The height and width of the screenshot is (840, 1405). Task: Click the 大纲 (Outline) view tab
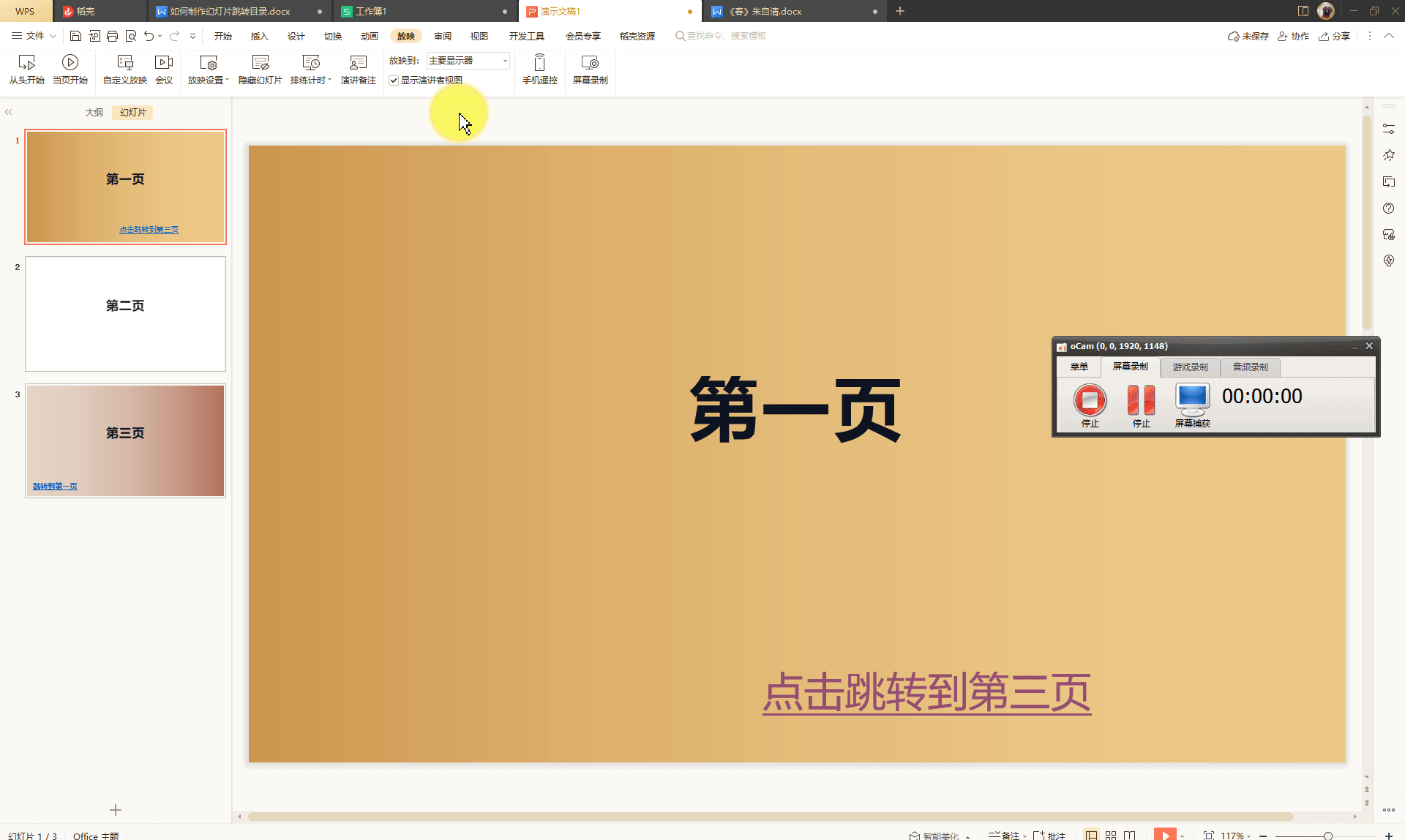94,112
